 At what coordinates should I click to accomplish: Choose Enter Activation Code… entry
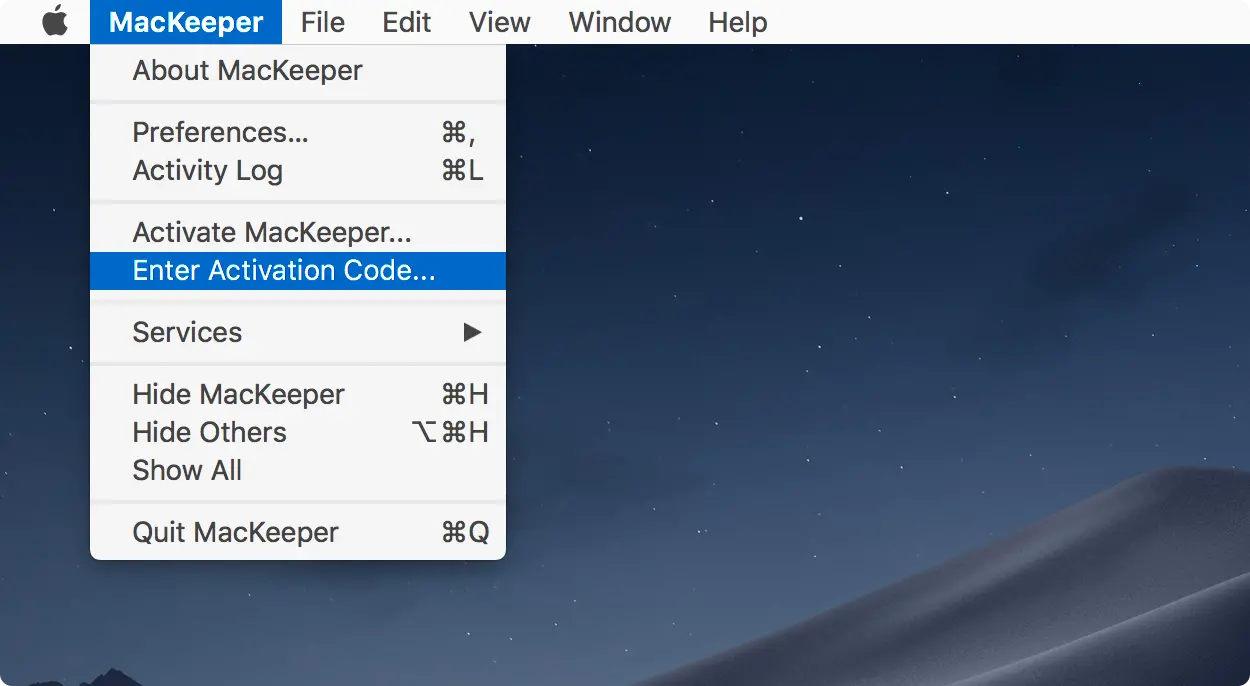298,271
